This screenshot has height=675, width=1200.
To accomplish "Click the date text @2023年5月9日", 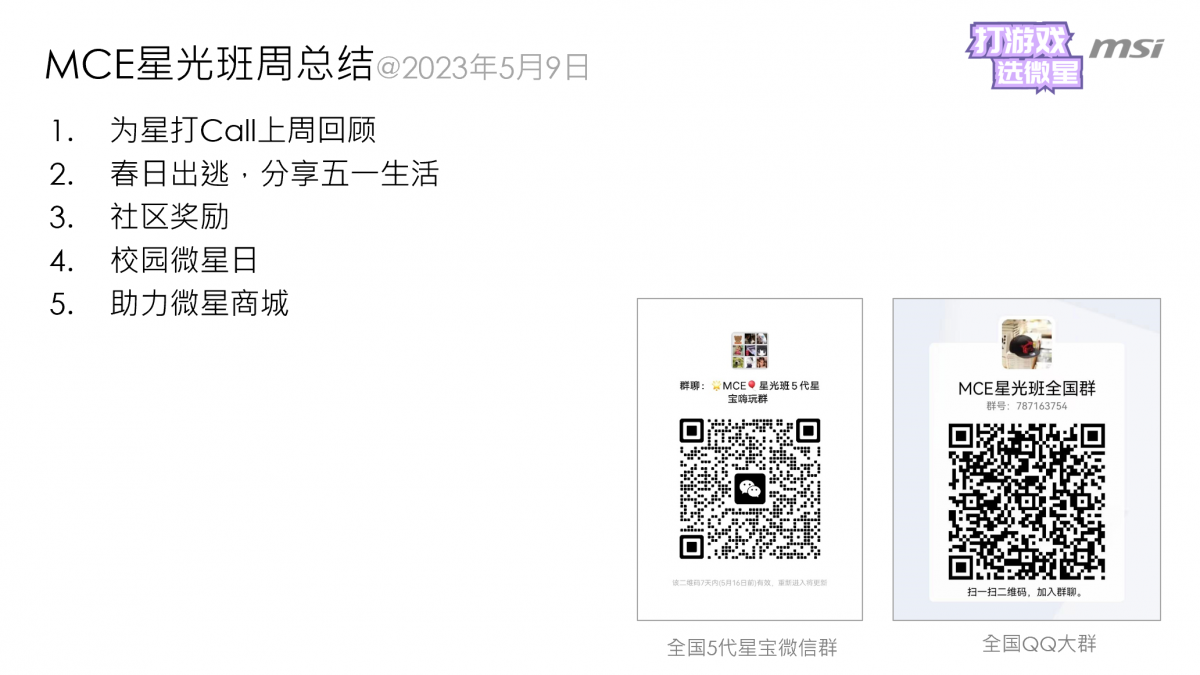I will (x=481, y=67).
